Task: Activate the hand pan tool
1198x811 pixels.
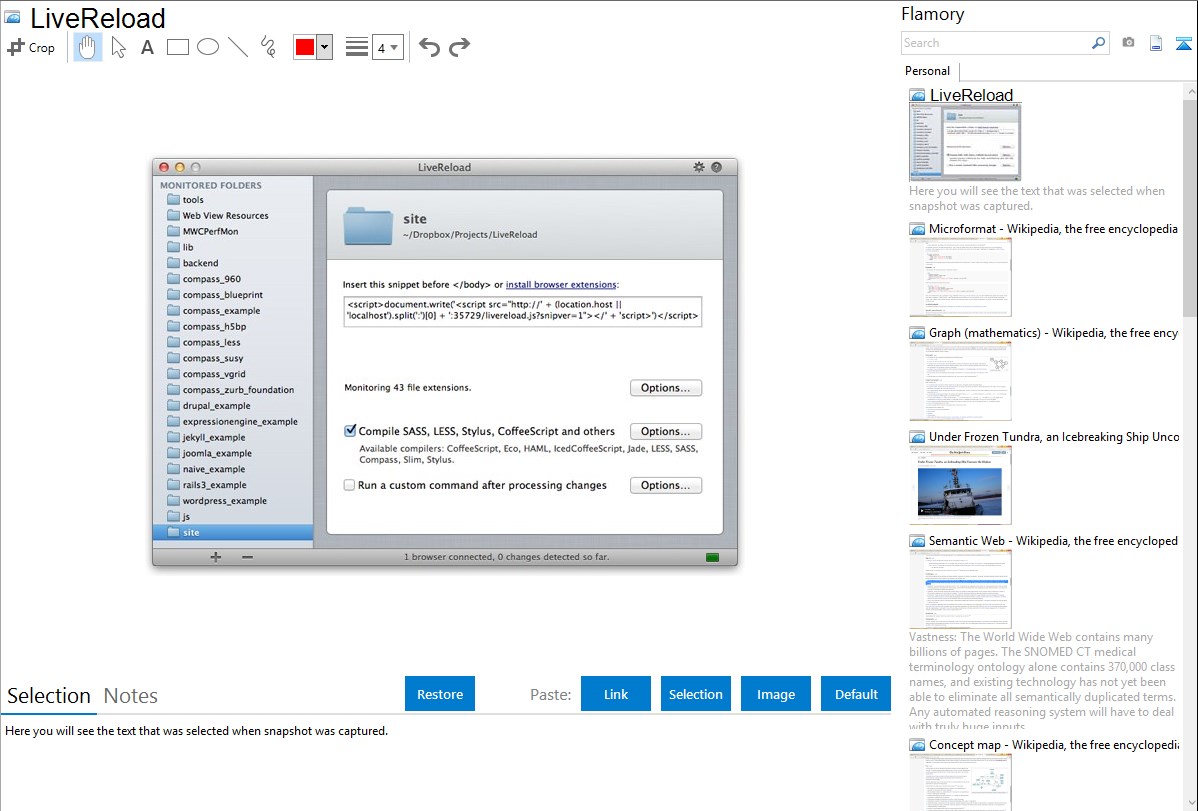Action: [87, 47]
